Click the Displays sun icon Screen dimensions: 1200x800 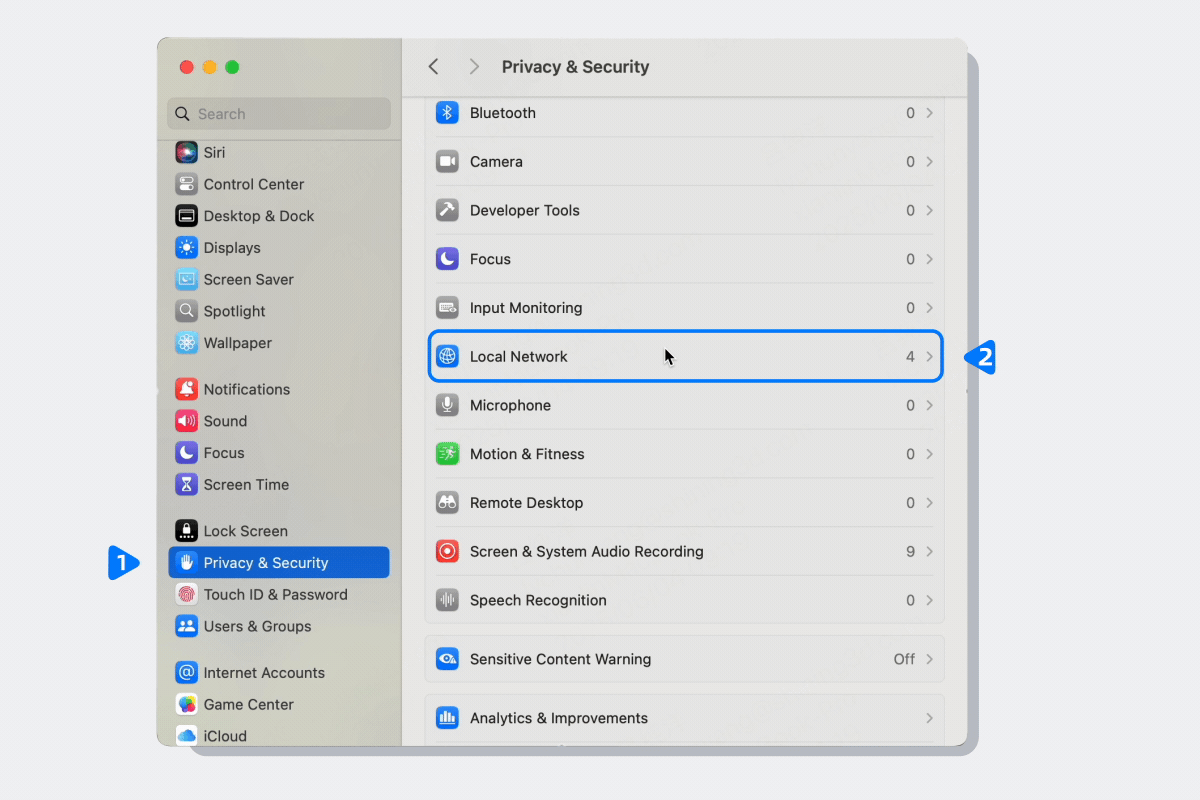(x=186, y=247)
